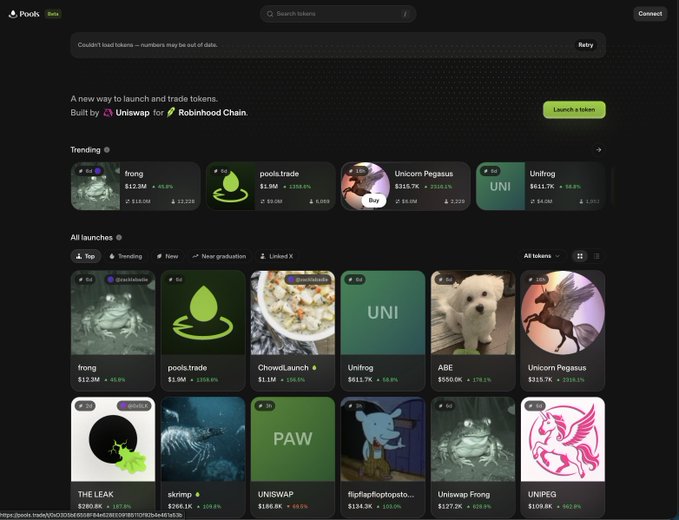Open the pools.trade launch card droplet image
This screenshot has height=520, width=679.
pos(203,313)
